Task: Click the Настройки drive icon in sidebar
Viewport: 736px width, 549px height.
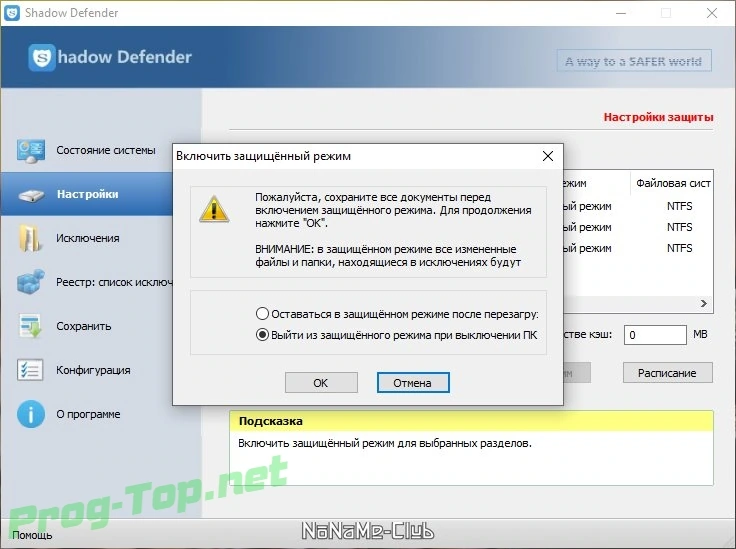Action: [x=31, y=195]
